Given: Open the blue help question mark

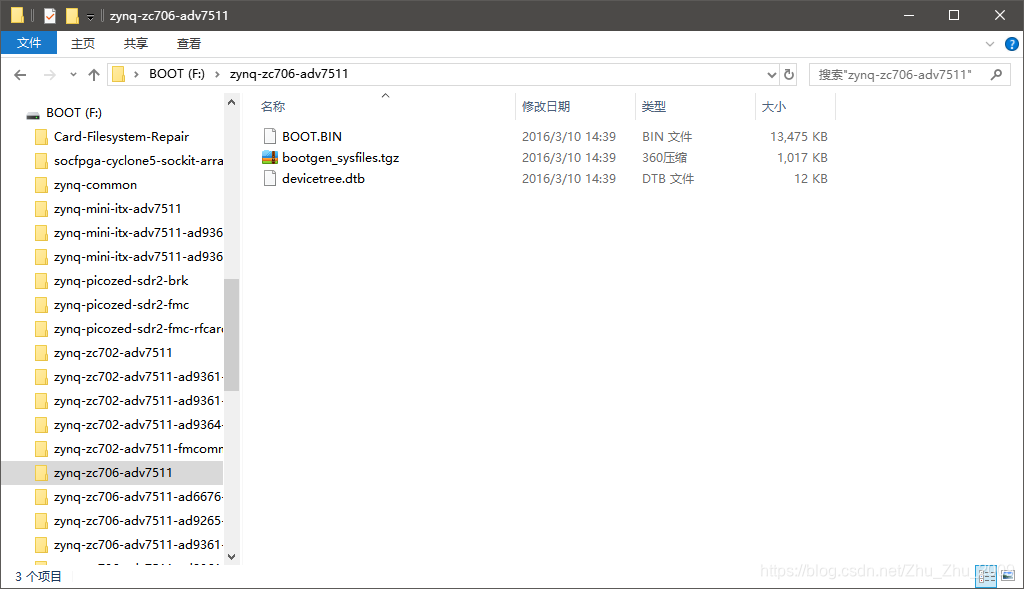Looking at the screenshot, I should [x=1012, y=44].
